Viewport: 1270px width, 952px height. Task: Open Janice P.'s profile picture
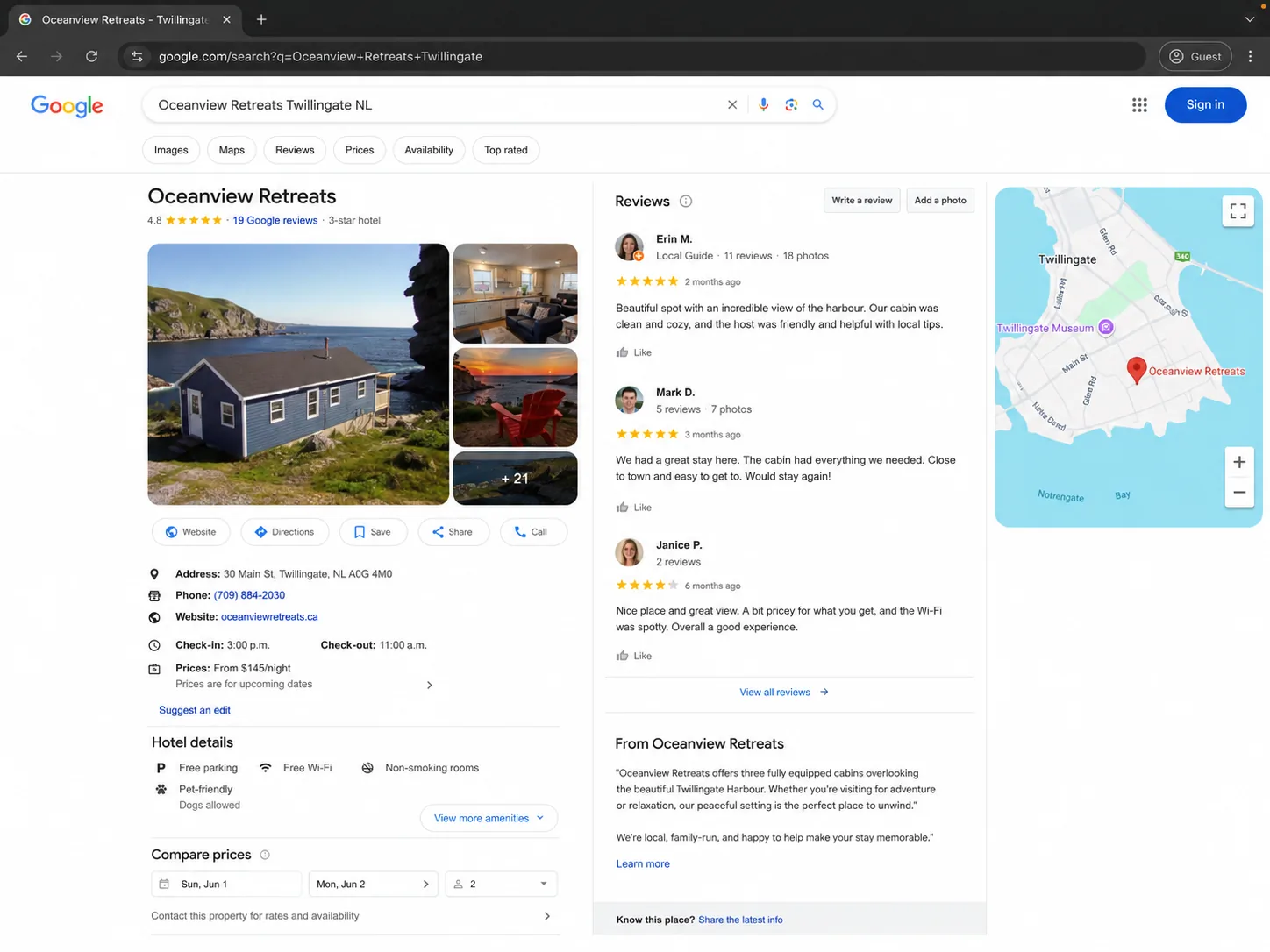pos(629,552)
